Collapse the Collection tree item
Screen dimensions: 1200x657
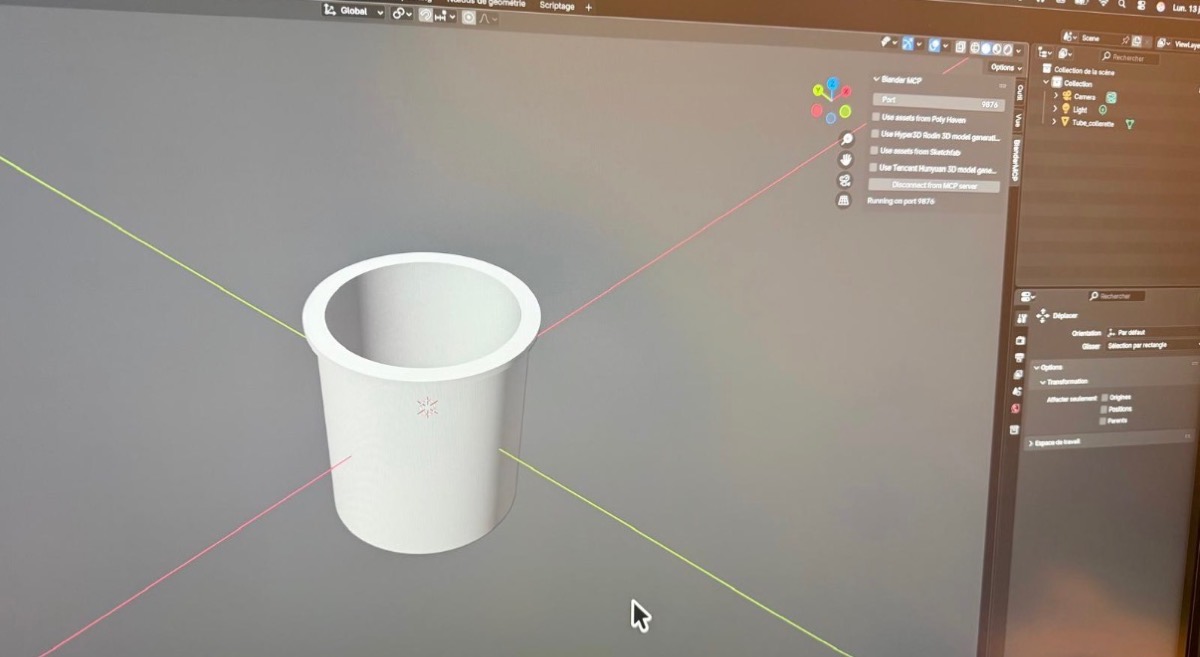(x=1046, y=82)
